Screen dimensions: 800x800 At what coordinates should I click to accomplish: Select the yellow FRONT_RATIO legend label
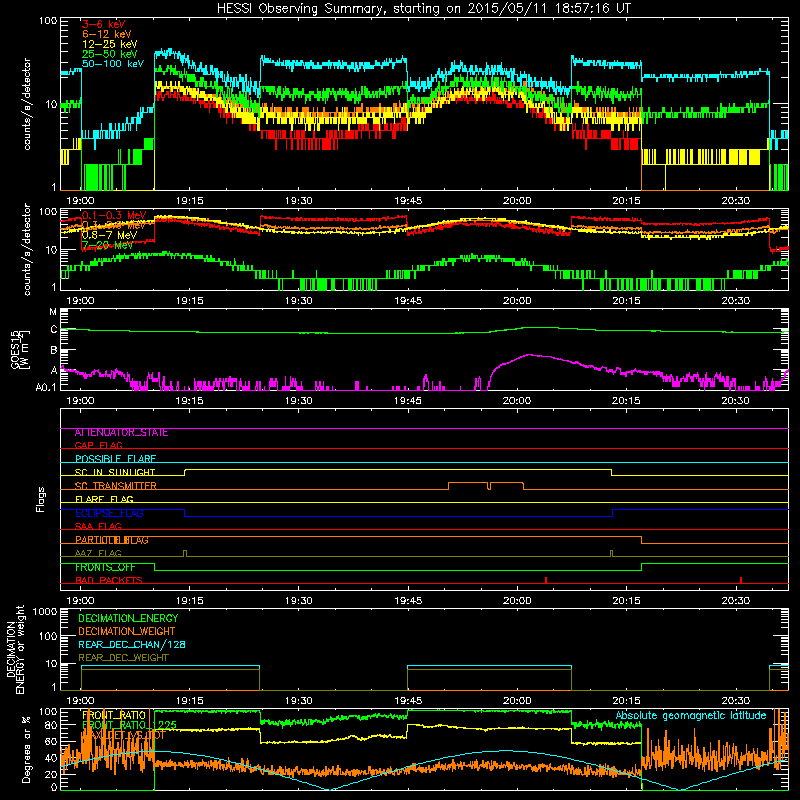(114, 715)
